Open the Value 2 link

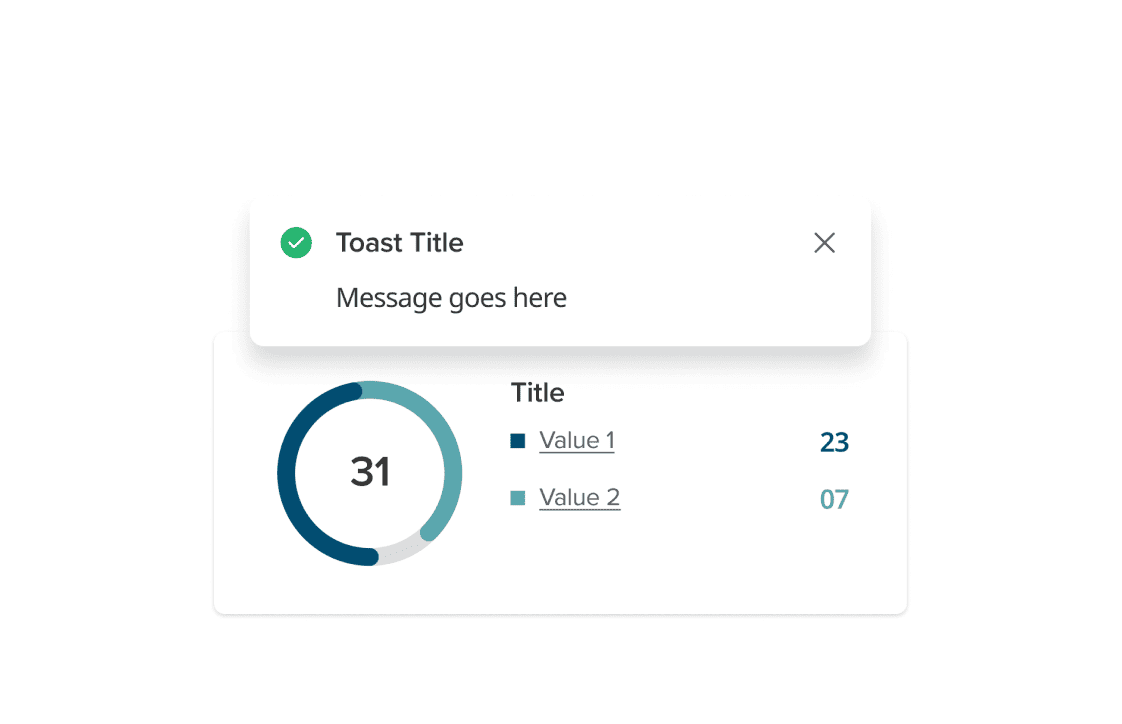click(x=579, y=498)
